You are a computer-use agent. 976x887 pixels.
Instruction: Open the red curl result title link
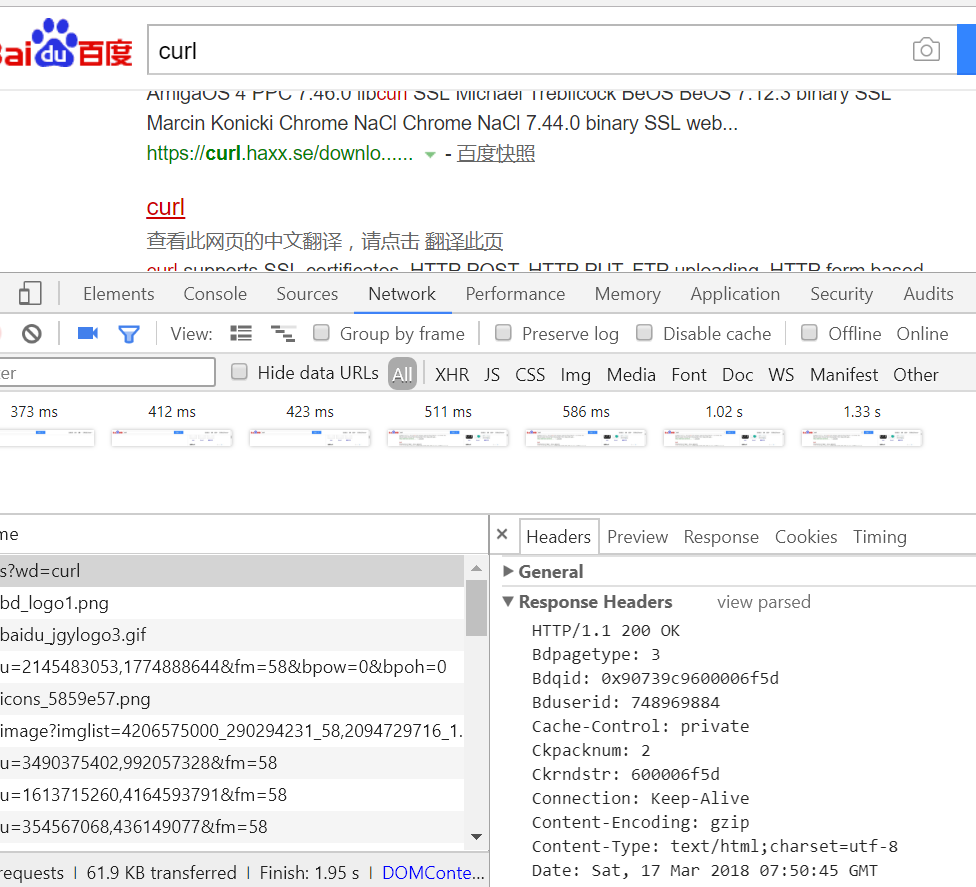coord(166,207)
